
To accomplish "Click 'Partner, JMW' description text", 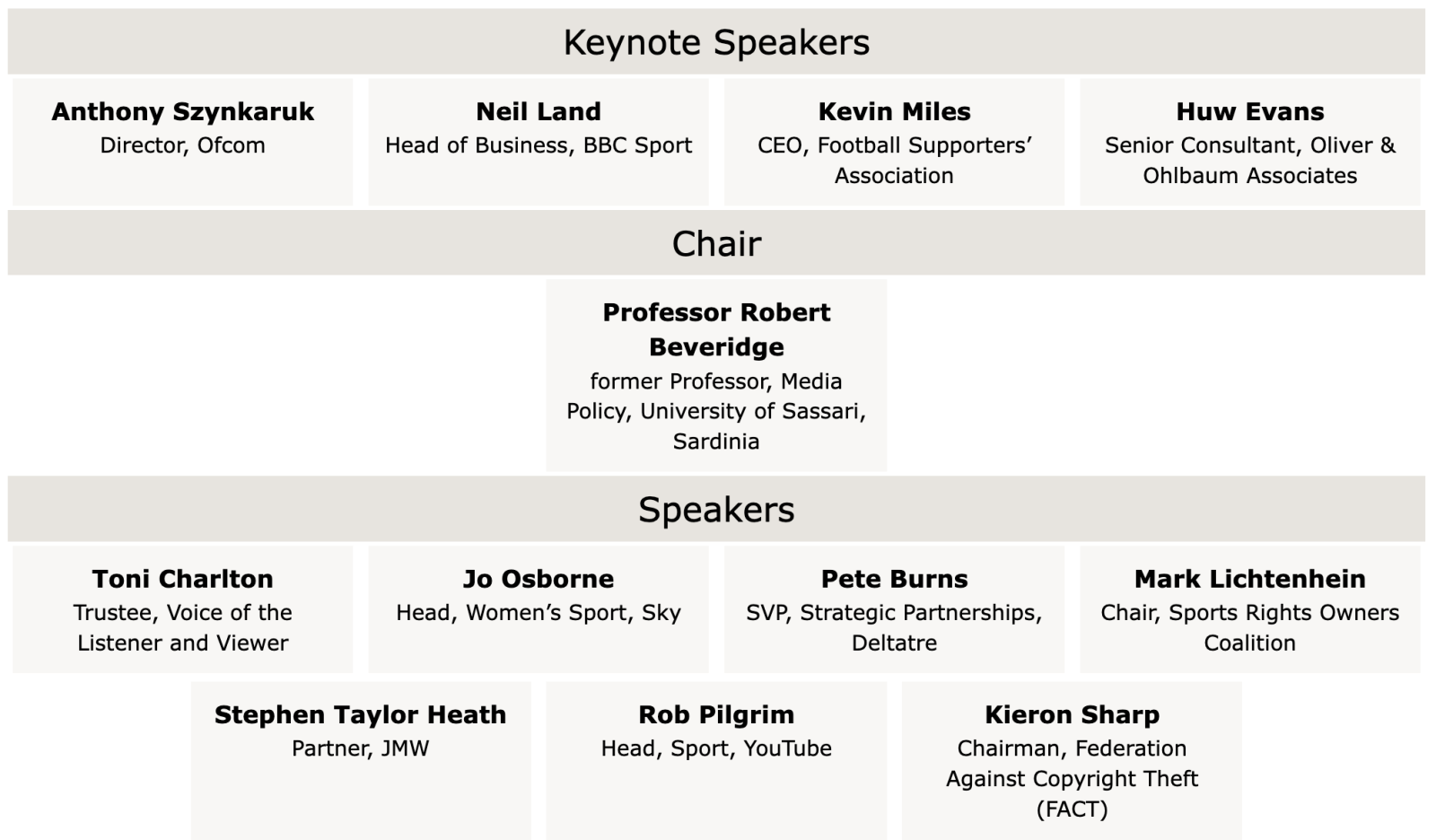I will tap(361, 748).
